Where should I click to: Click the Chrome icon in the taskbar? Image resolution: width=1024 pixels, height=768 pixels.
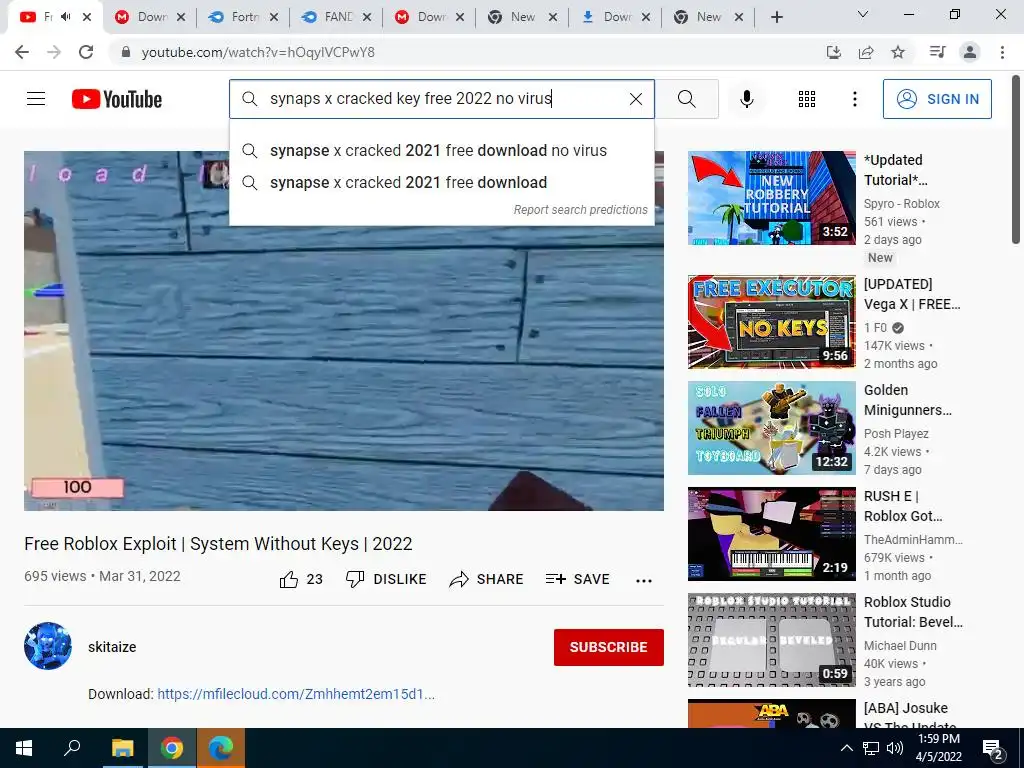point(172,748)
